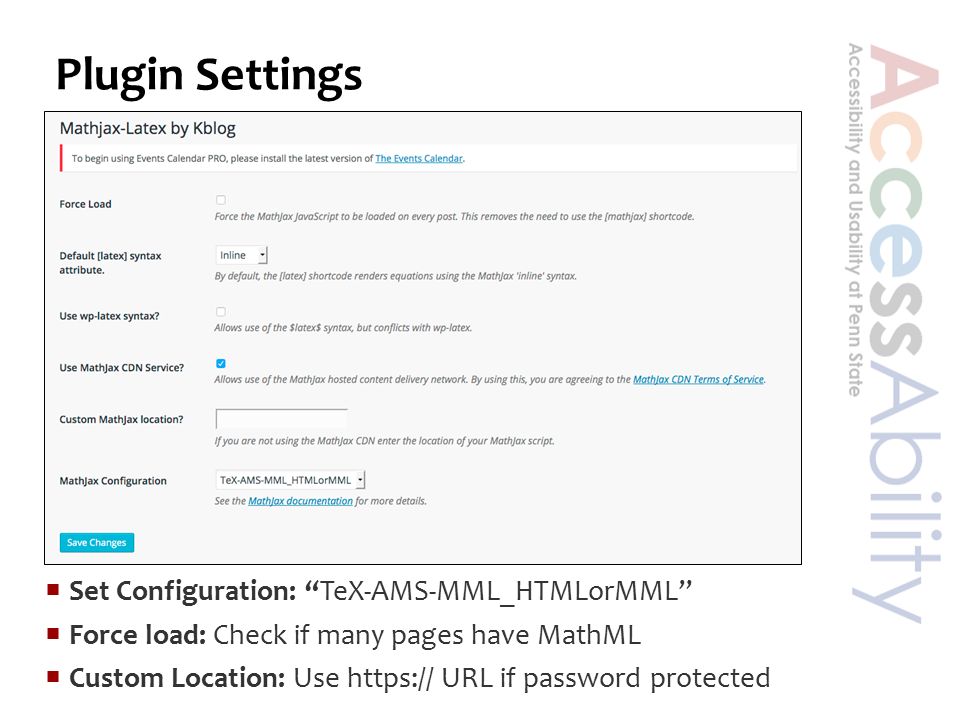Focus the Custom MathJax location field
Screen dimensions: 960x720
[282, 419]
